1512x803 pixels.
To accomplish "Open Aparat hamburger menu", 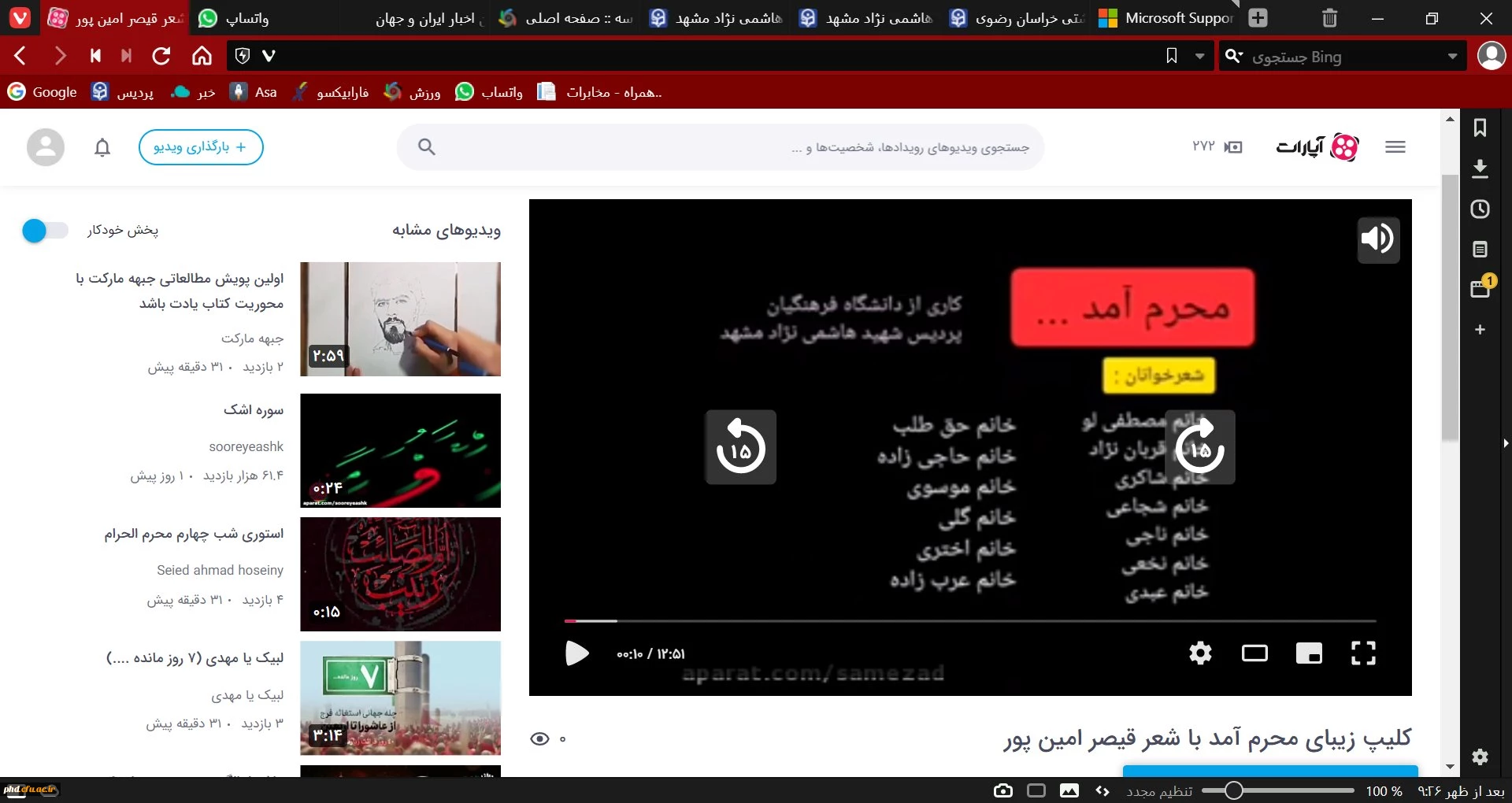I will pos(1395,147).
